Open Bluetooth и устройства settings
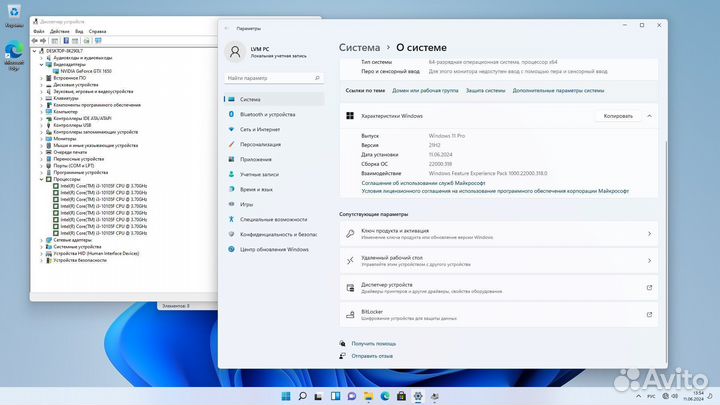The width and height of the screenshot is (720, 405). (x=274, y=114)
